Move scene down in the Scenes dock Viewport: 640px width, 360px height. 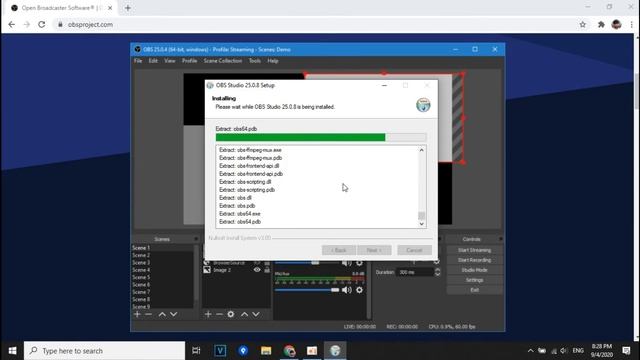click(x=173, y=314)
